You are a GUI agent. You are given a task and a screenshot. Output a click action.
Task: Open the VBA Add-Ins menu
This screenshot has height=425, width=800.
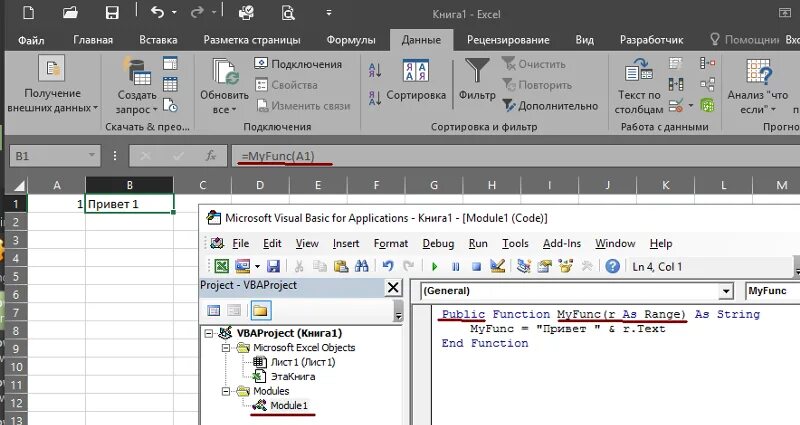click(x=562, y=243)
